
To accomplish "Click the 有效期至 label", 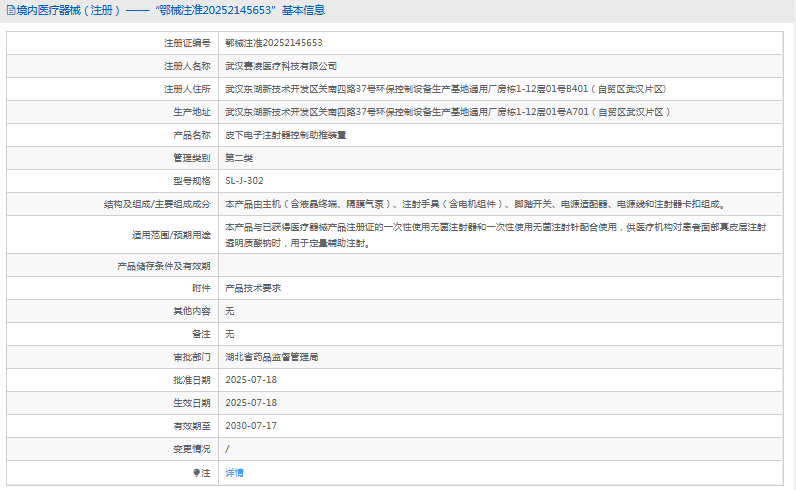I will 191,426.
